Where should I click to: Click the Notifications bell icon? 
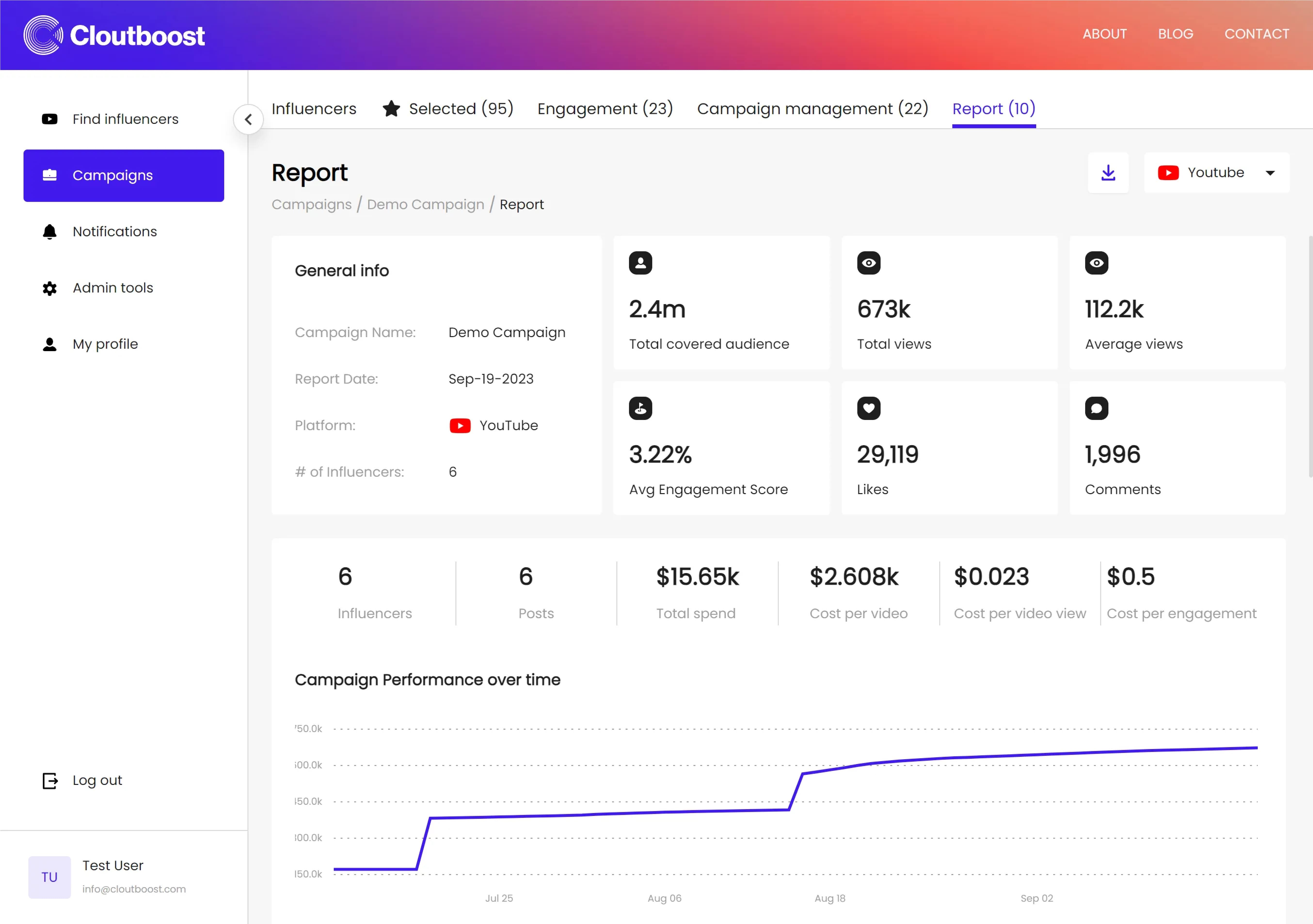point(50,232)
